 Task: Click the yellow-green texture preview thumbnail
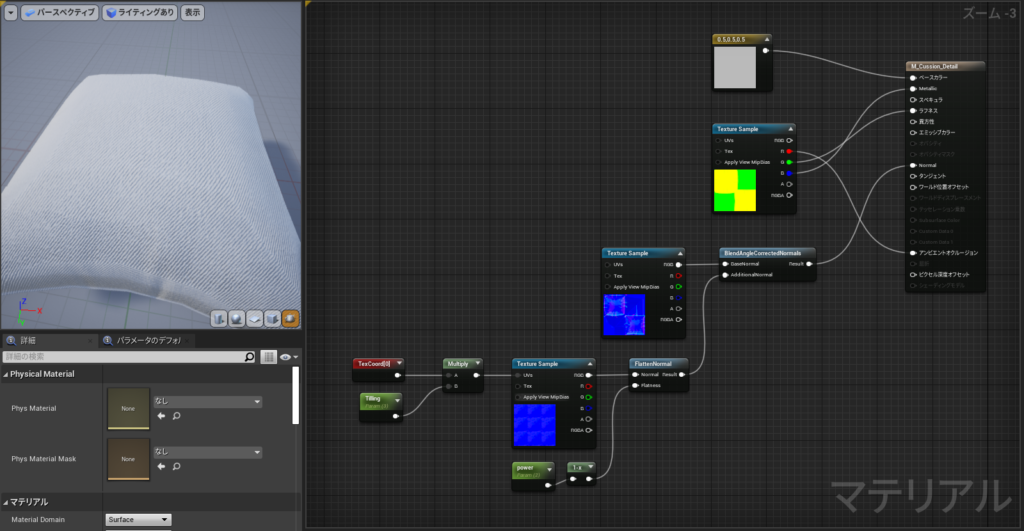(x=735, y=190)
